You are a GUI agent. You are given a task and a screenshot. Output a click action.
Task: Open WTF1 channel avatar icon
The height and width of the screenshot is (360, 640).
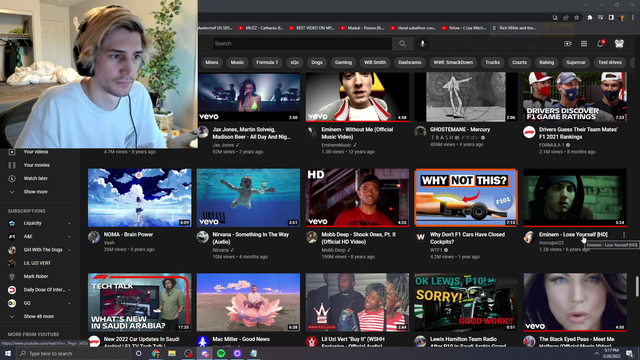420,237
